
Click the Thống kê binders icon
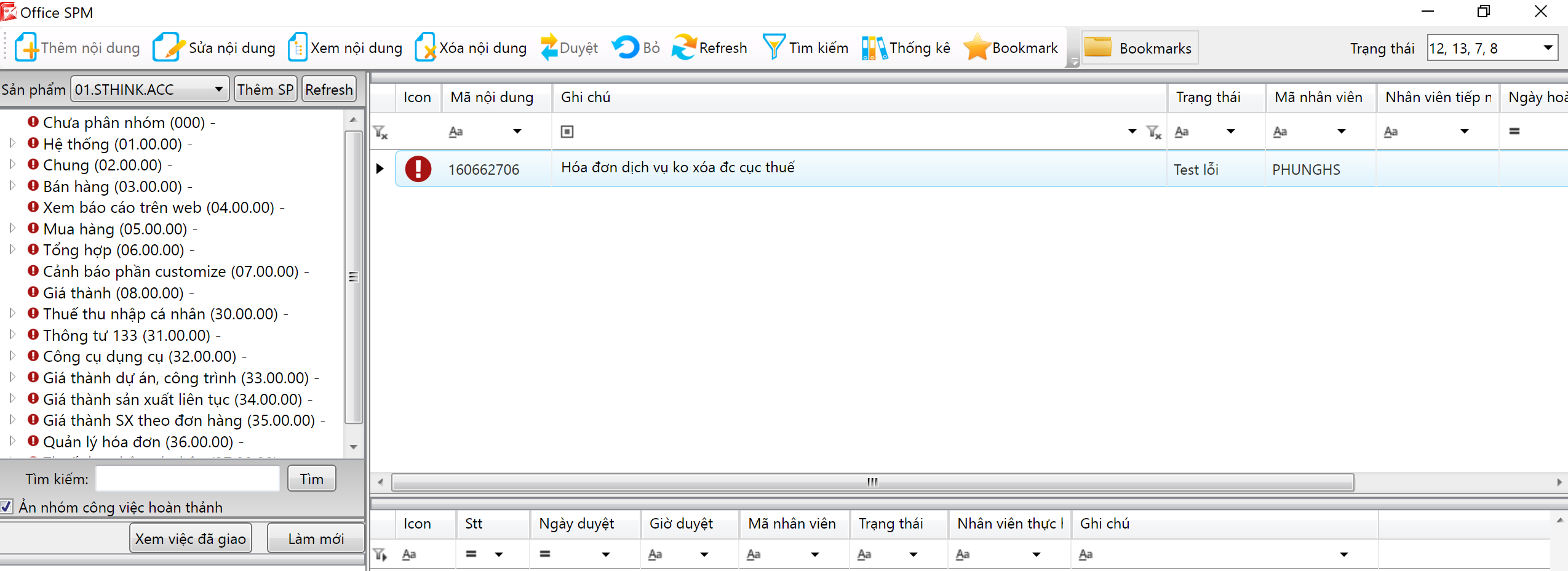click(874, 47)
